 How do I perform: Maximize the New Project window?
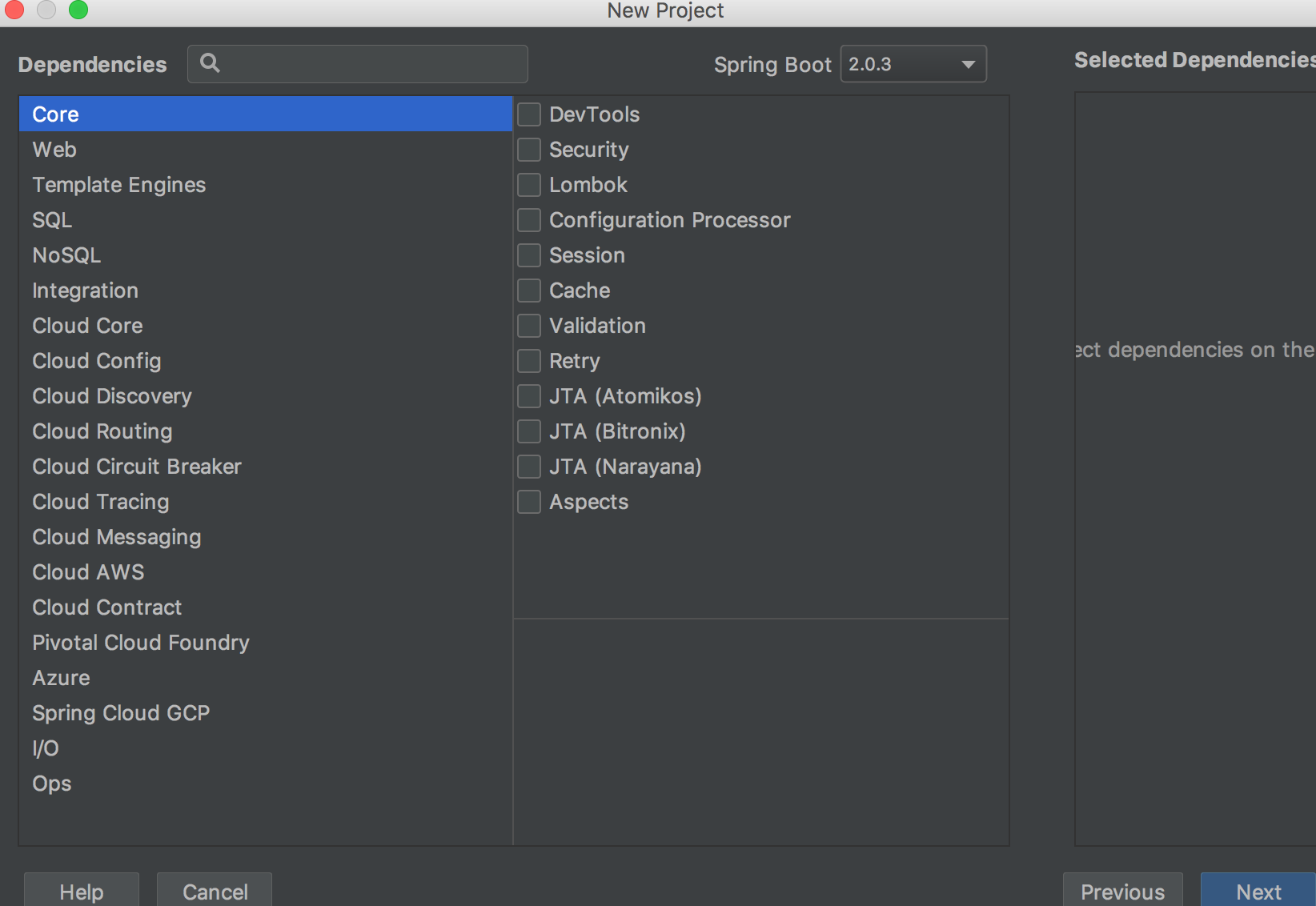(78, 10)
